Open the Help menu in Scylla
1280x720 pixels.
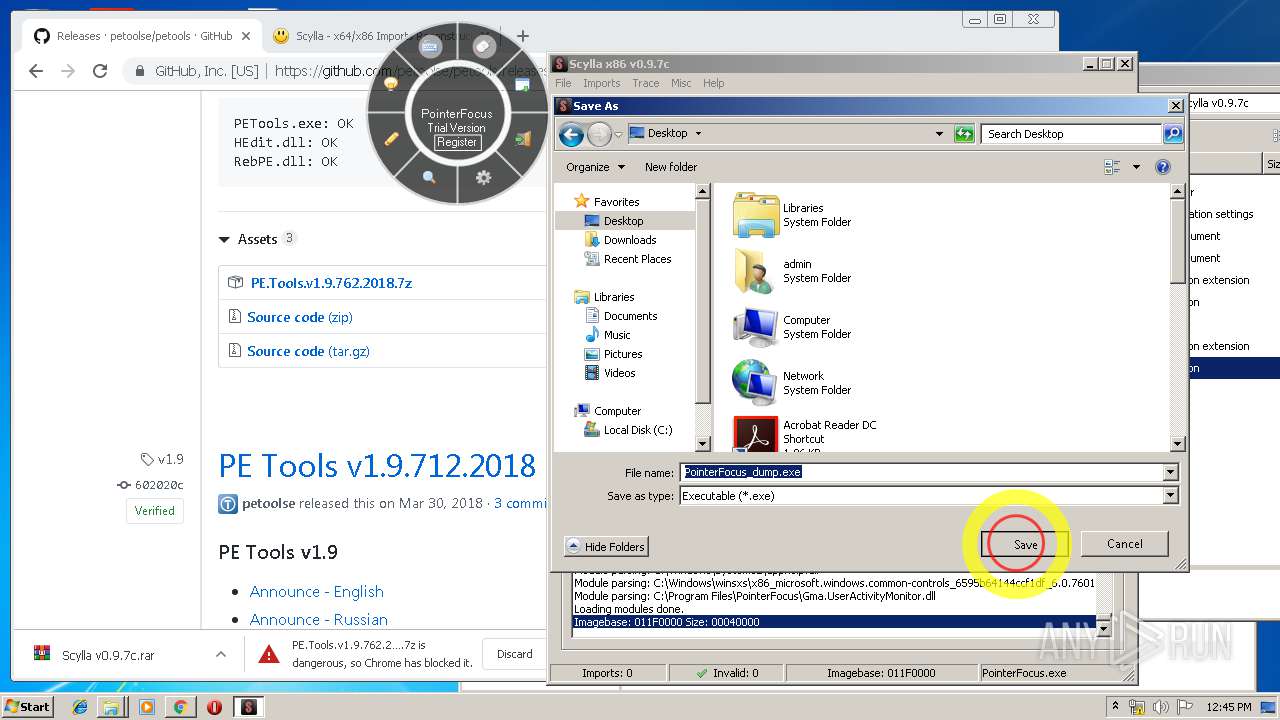(x=713, y=83)
